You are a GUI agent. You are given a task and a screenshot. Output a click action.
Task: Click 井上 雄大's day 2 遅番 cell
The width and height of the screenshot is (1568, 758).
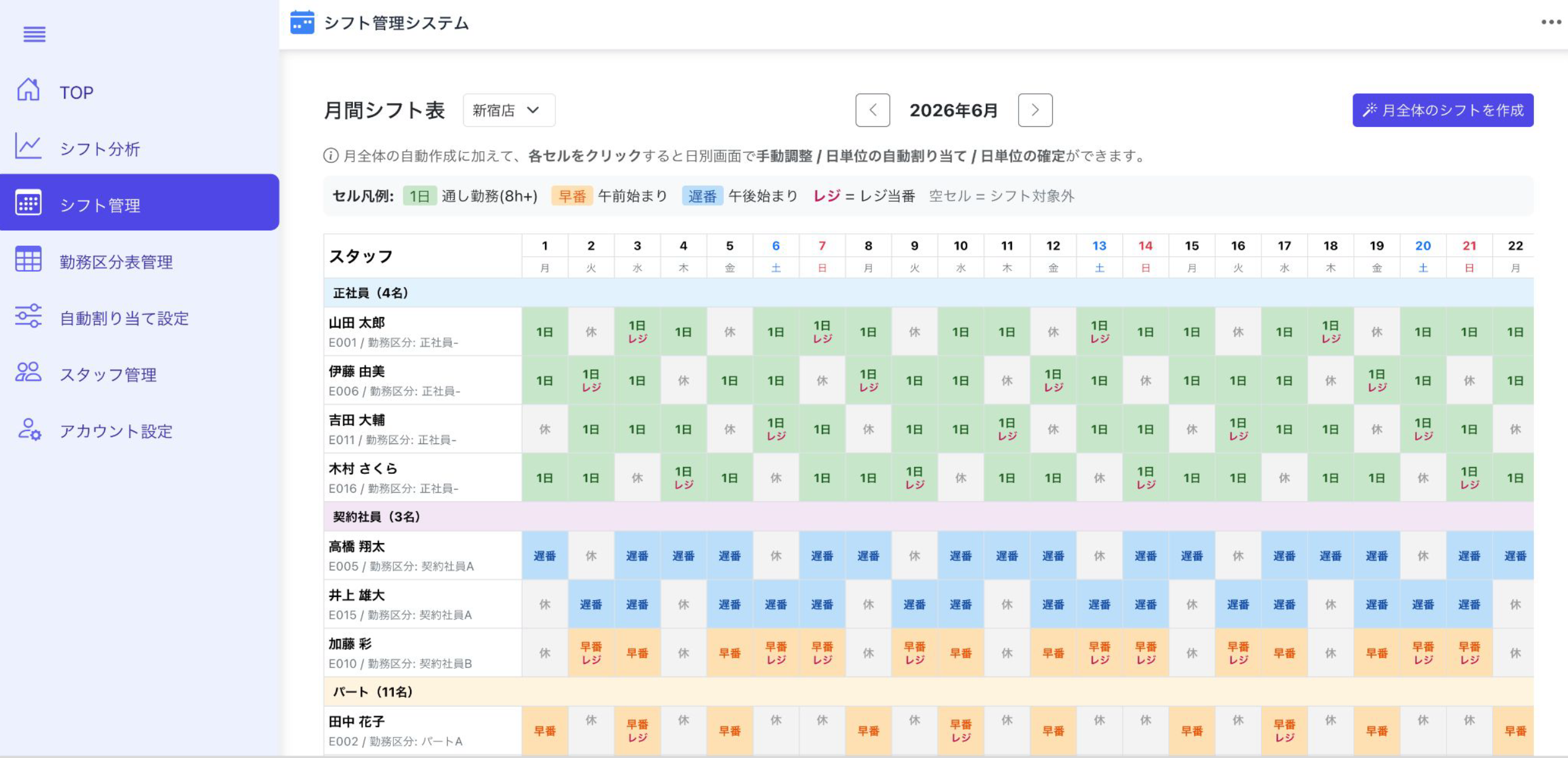(x=591, y=604)
